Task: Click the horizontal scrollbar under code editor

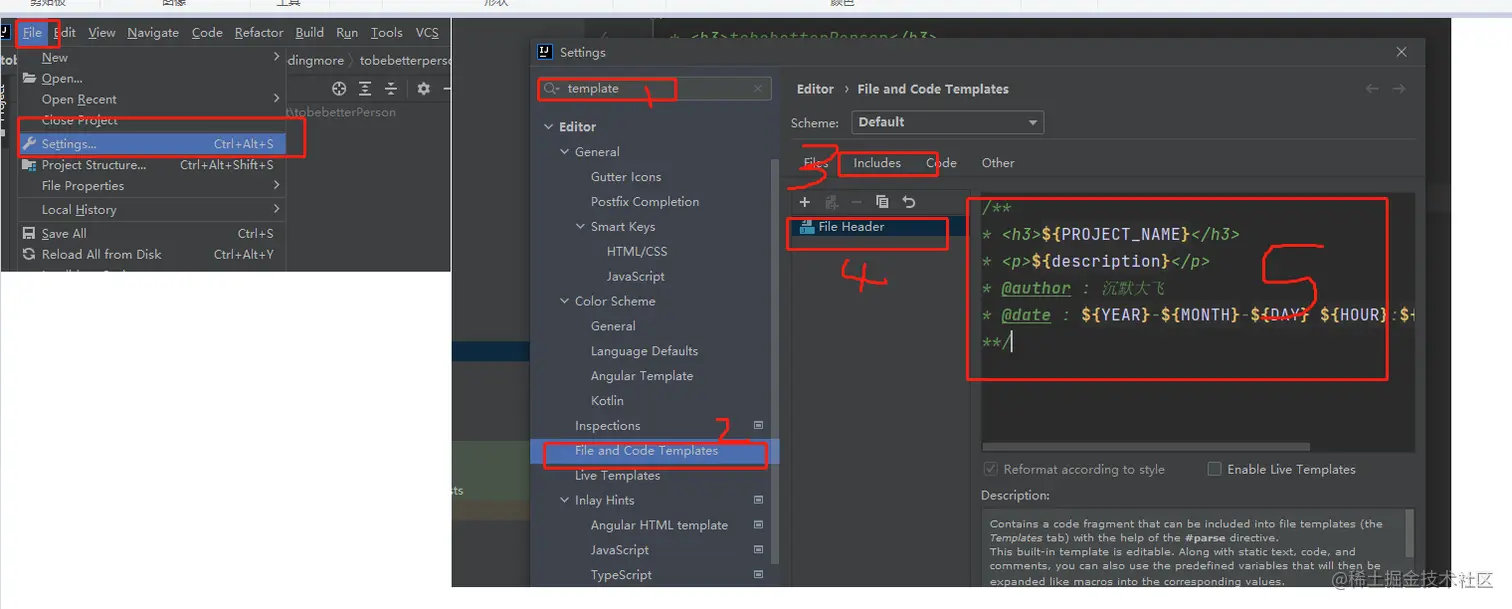Action: point(1146,447)
